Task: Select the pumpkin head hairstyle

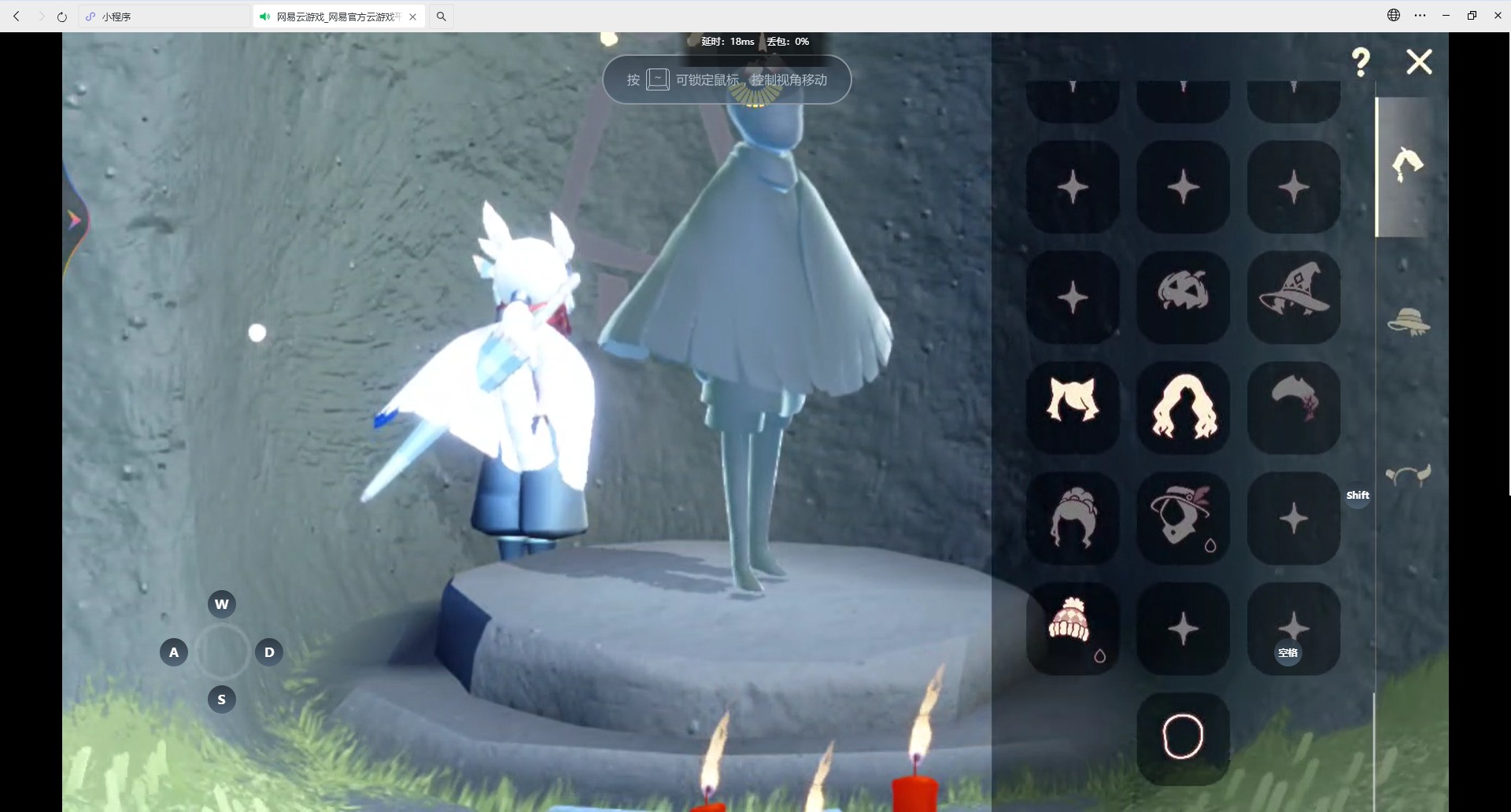Action: point(1183,297)
